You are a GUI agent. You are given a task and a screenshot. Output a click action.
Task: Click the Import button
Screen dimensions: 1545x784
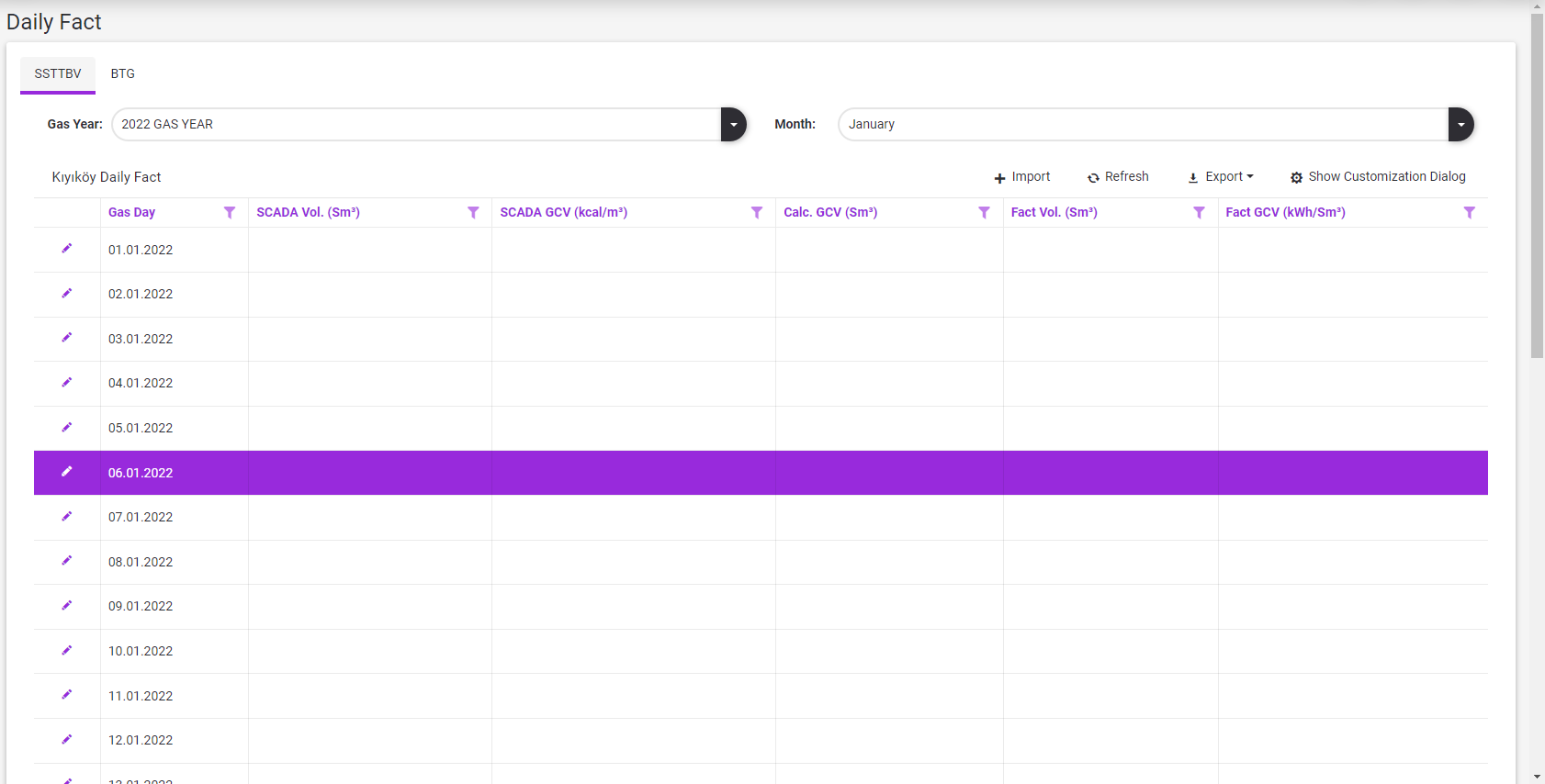pos(1022,177)
